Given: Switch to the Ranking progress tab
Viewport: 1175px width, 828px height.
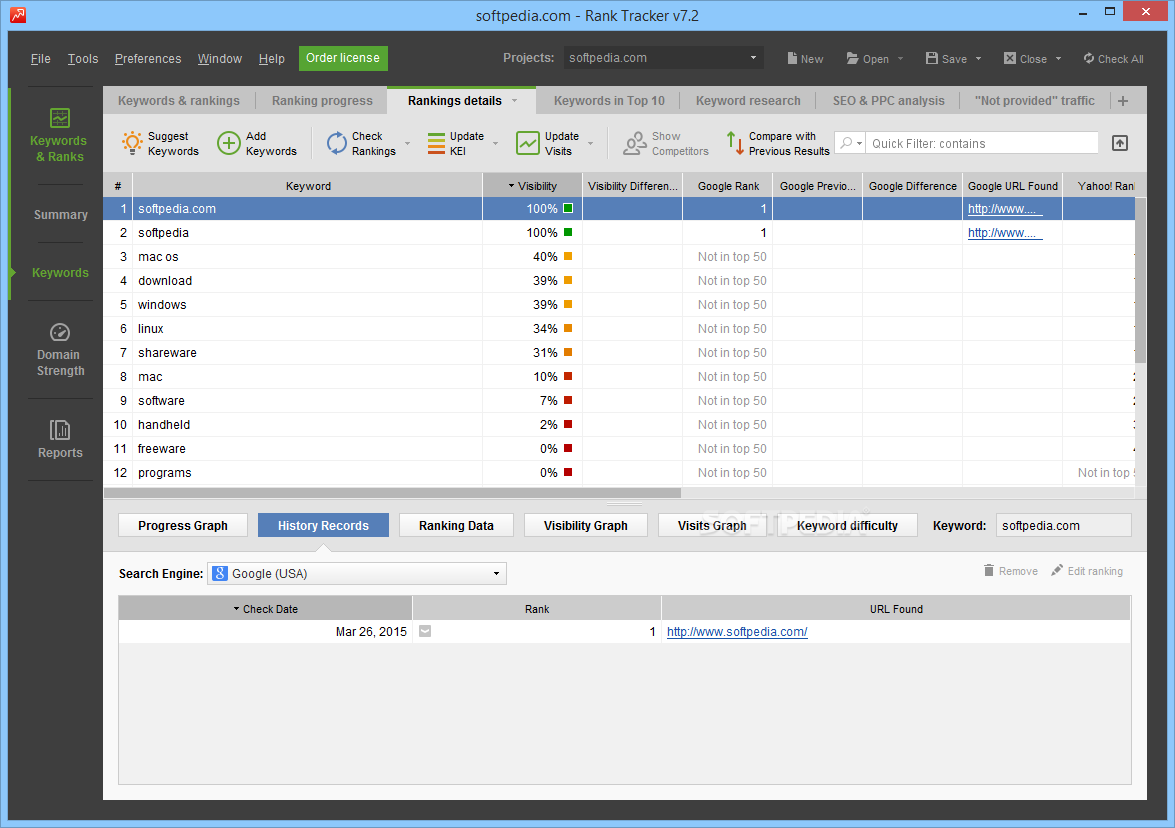Looking at the screenshot, I should [321, 100].
